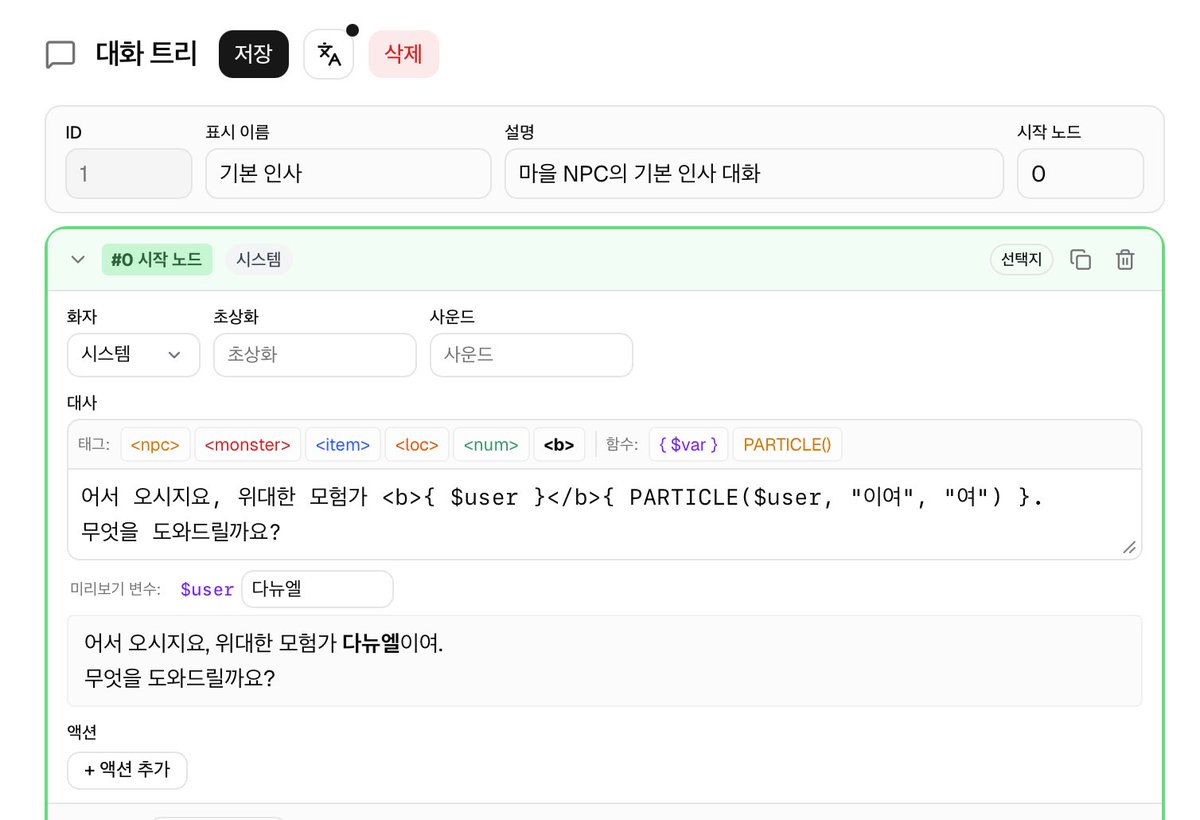The height and width of the screenshot is (820, 1200).
Task: Click the purple $user variable label
Action: point(207,590)
